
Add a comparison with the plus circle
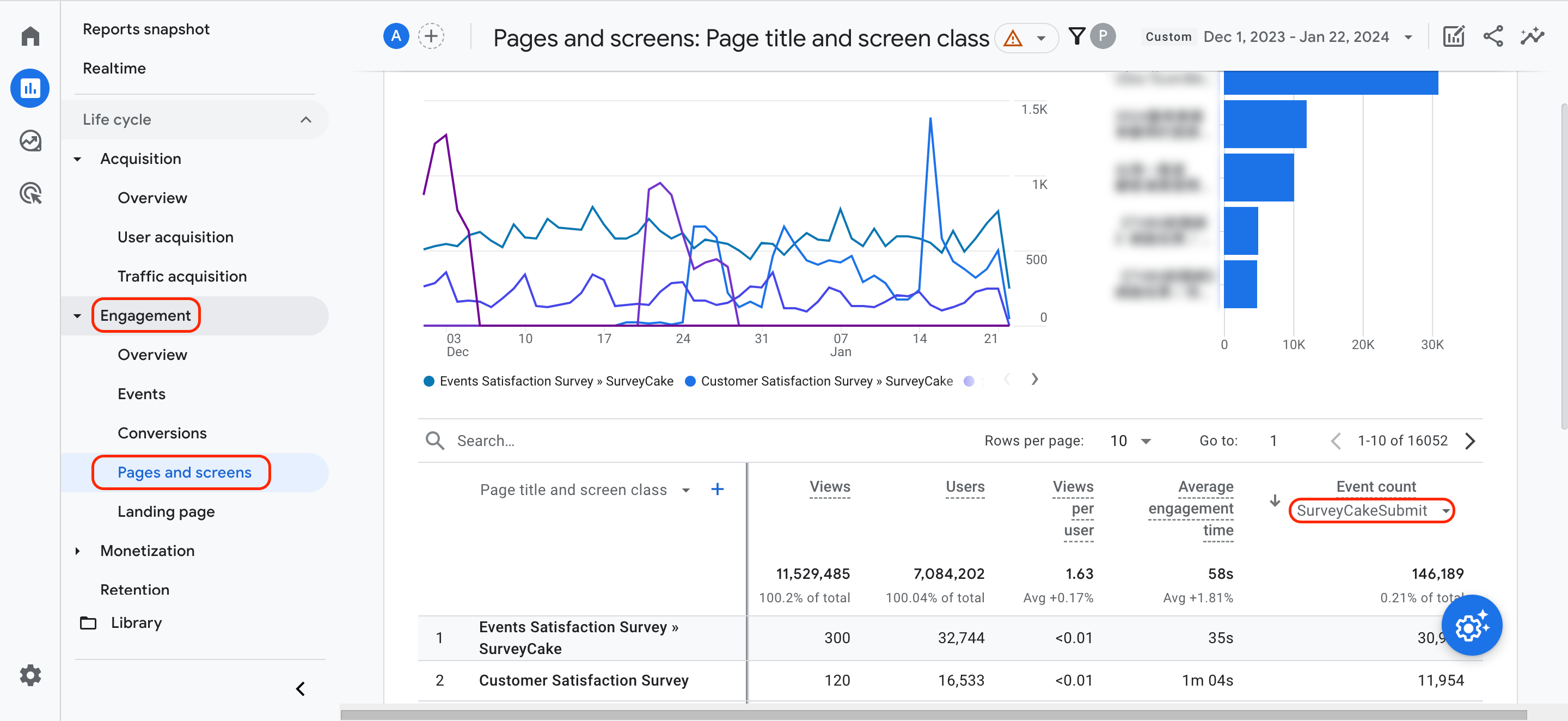[x=431, y=36]
